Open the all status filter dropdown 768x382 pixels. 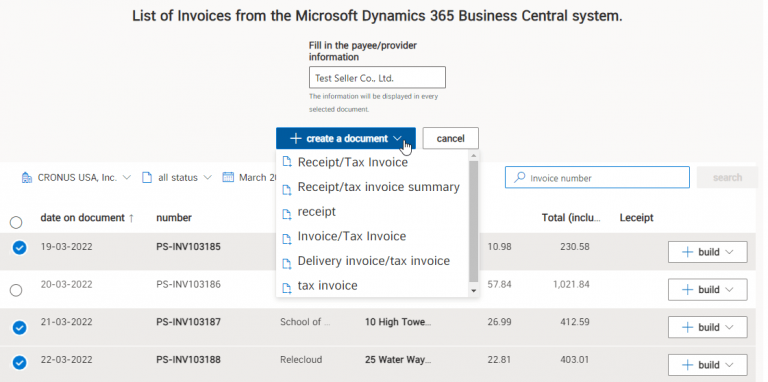click(177, 177)
